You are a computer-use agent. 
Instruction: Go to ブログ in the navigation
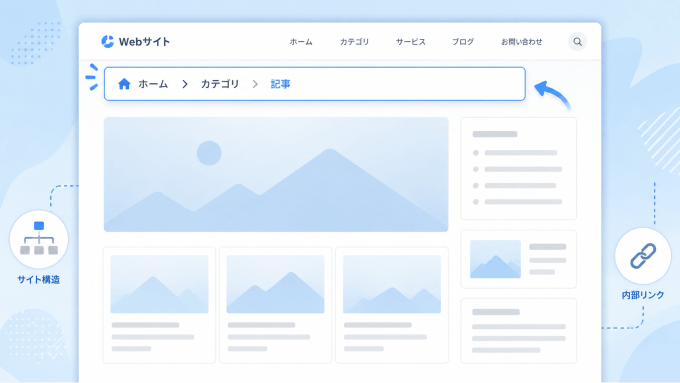tap(463, 42)
